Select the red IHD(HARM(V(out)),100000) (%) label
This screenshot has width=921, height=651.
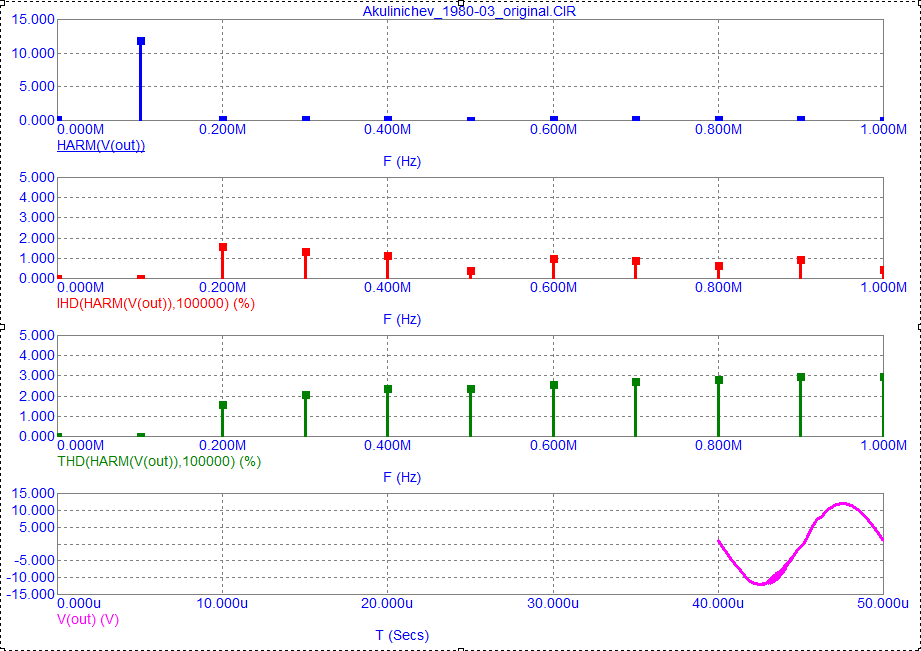coord(156,304)
